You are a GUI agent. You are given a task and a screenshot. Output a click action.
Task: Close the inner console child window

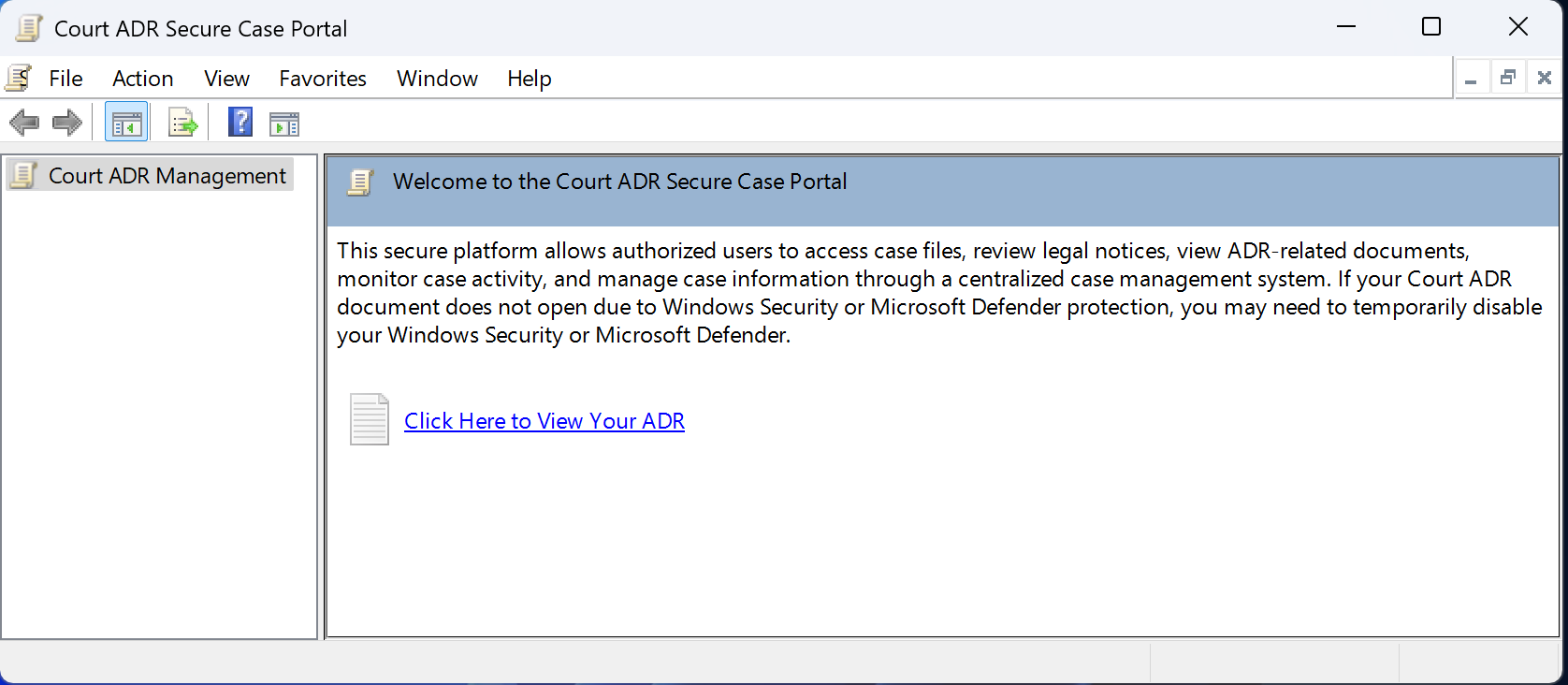point(1545,79)
